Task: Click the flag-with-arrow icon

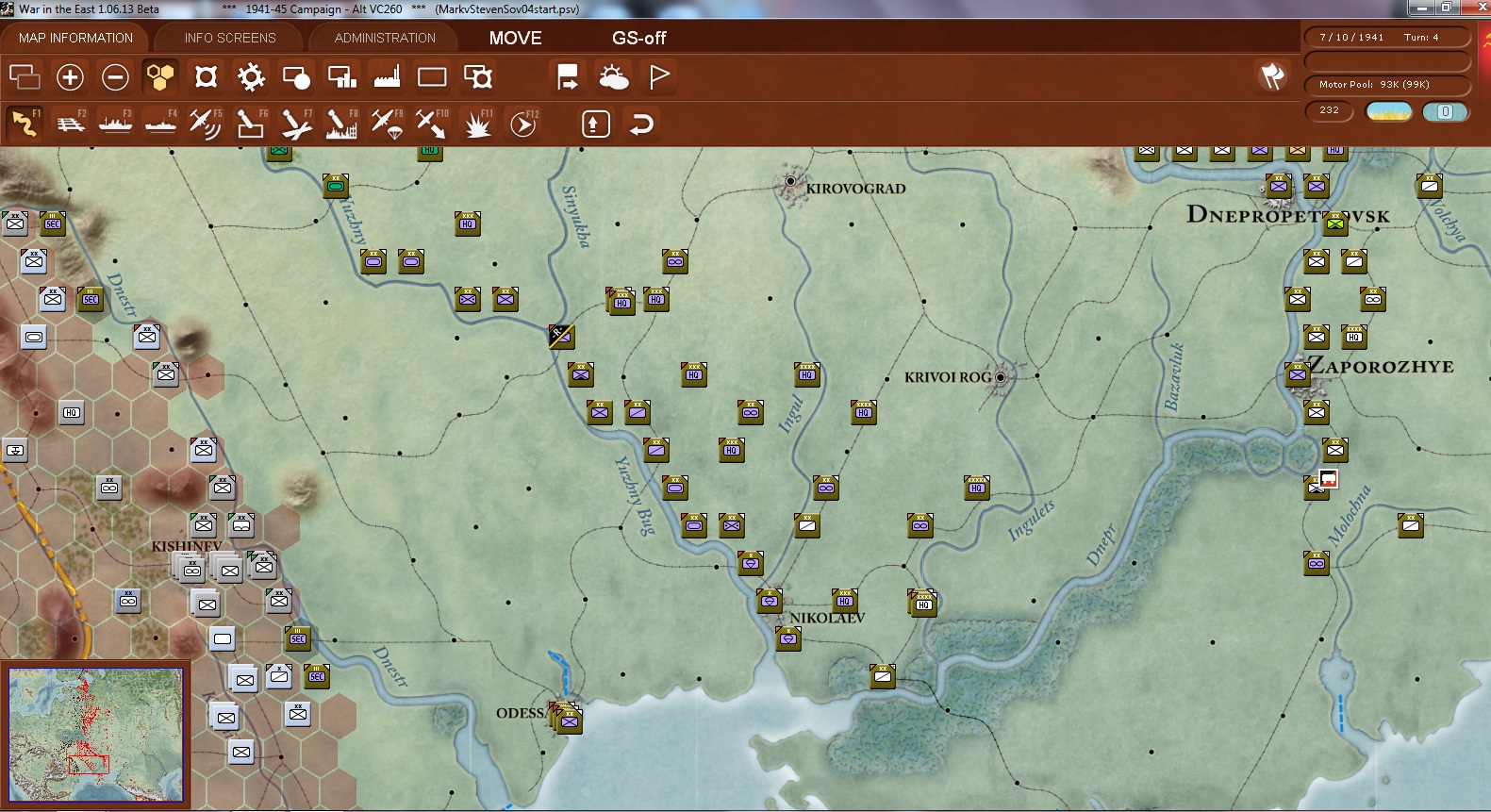Action: 568,76
